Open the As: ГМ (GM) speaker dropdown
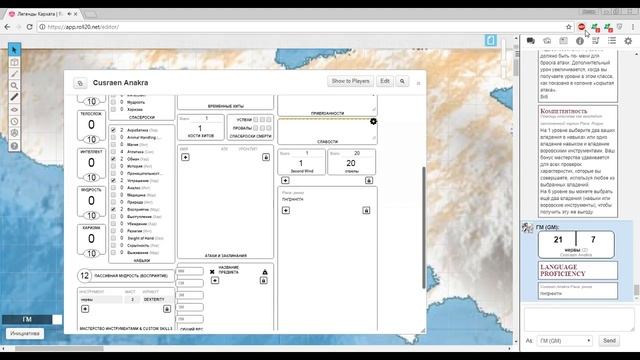This screenshot has width=640, height=360. click(x=564, y=340)
